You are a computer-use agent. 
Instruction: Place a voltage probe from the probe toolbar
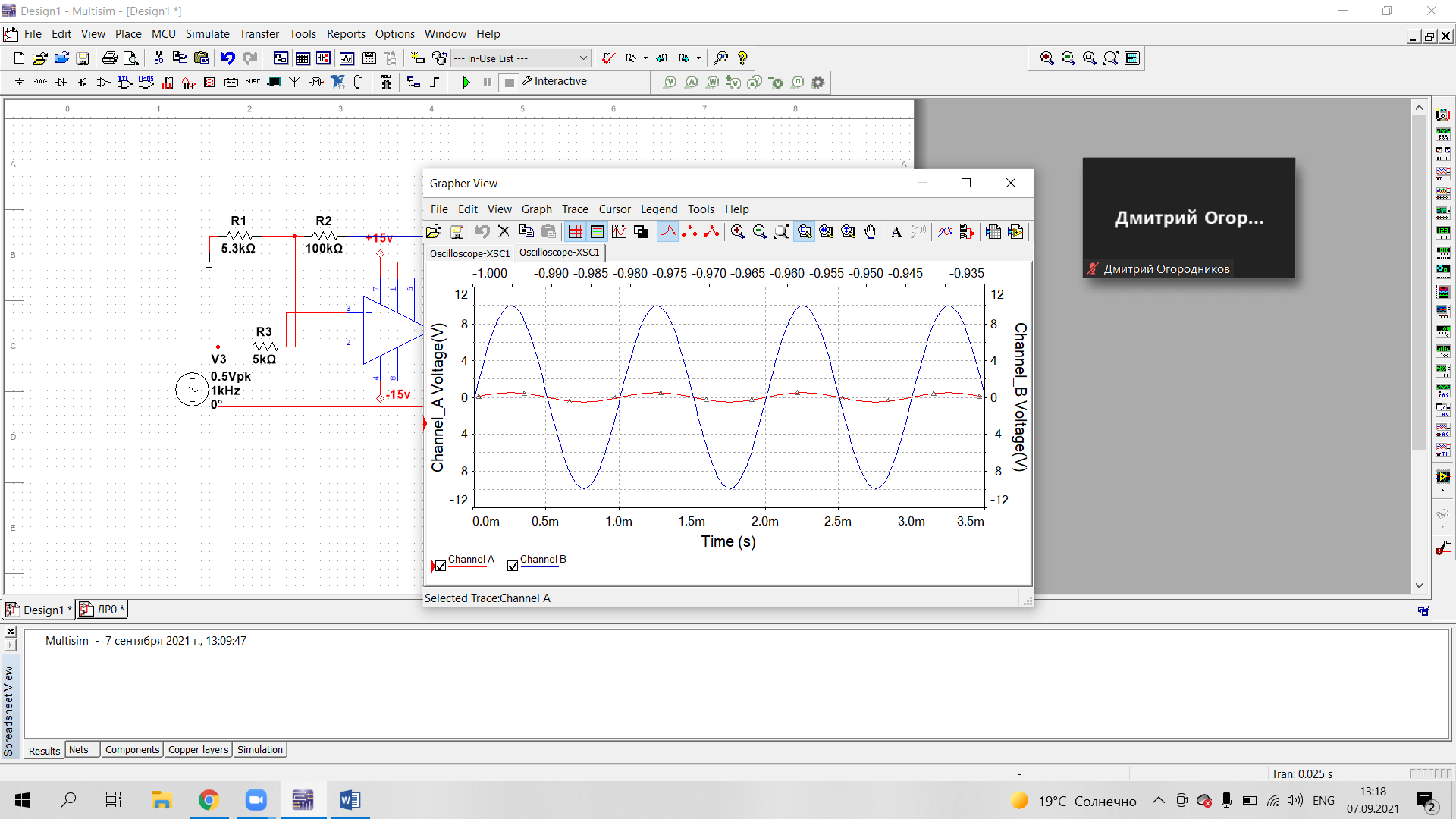pyautogui.click(x=670, y=82)
